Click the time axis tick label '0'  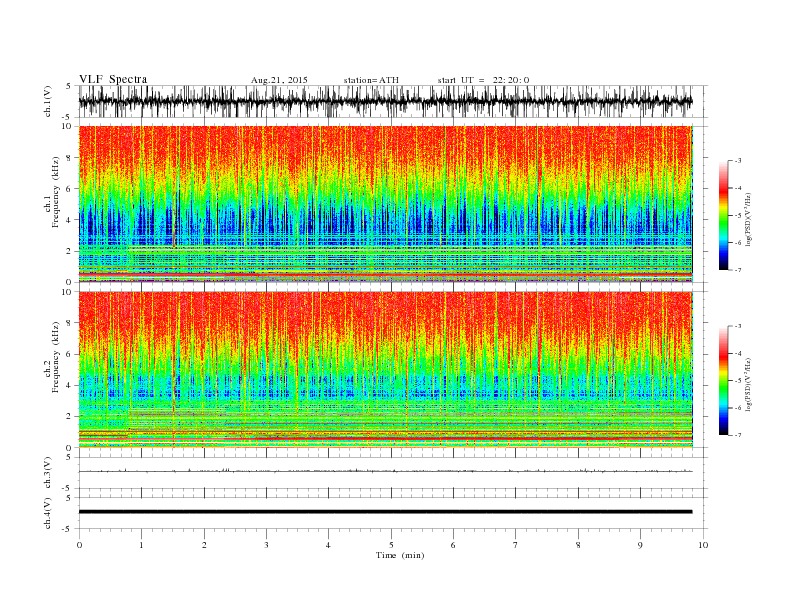(79, 545)
